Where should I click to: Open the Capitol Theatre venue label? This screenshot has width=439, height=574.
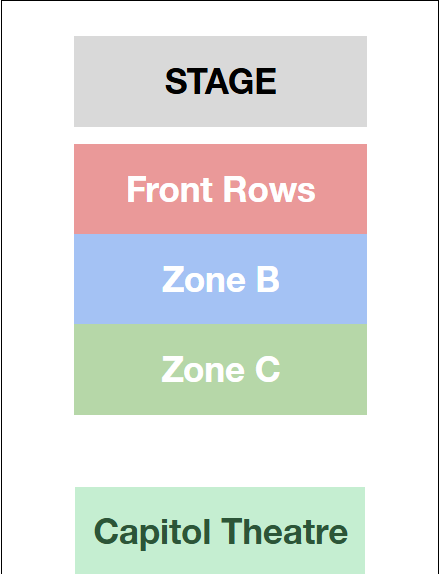(x=220, y=530)
